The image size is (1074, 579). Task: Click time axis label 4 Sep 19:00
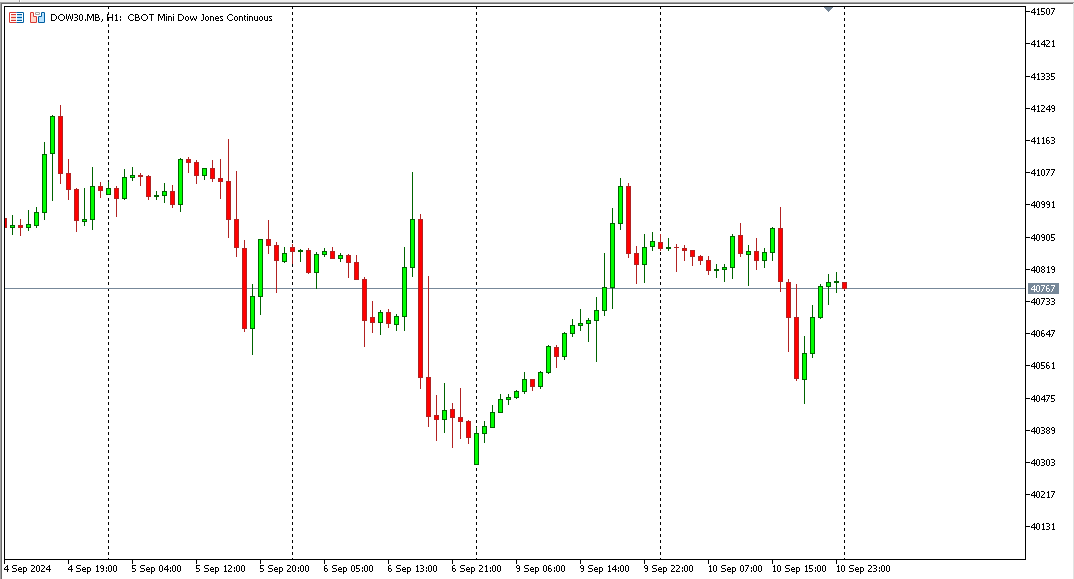(92, 569)
